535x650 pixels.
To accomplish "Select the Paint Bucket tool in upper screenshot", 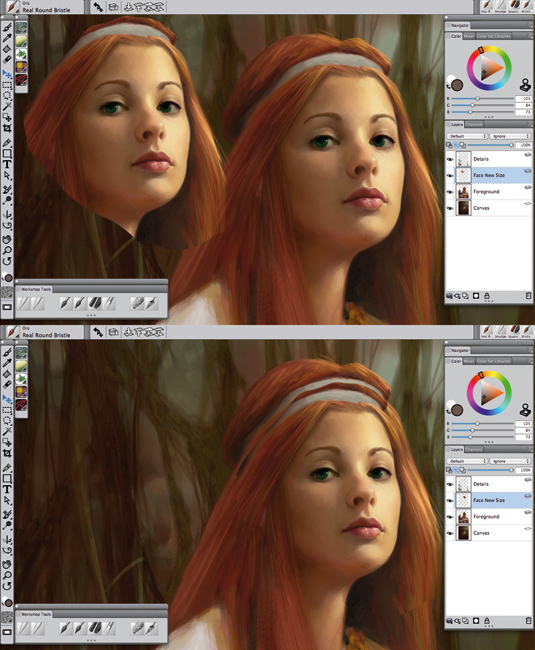I will 7,49.
